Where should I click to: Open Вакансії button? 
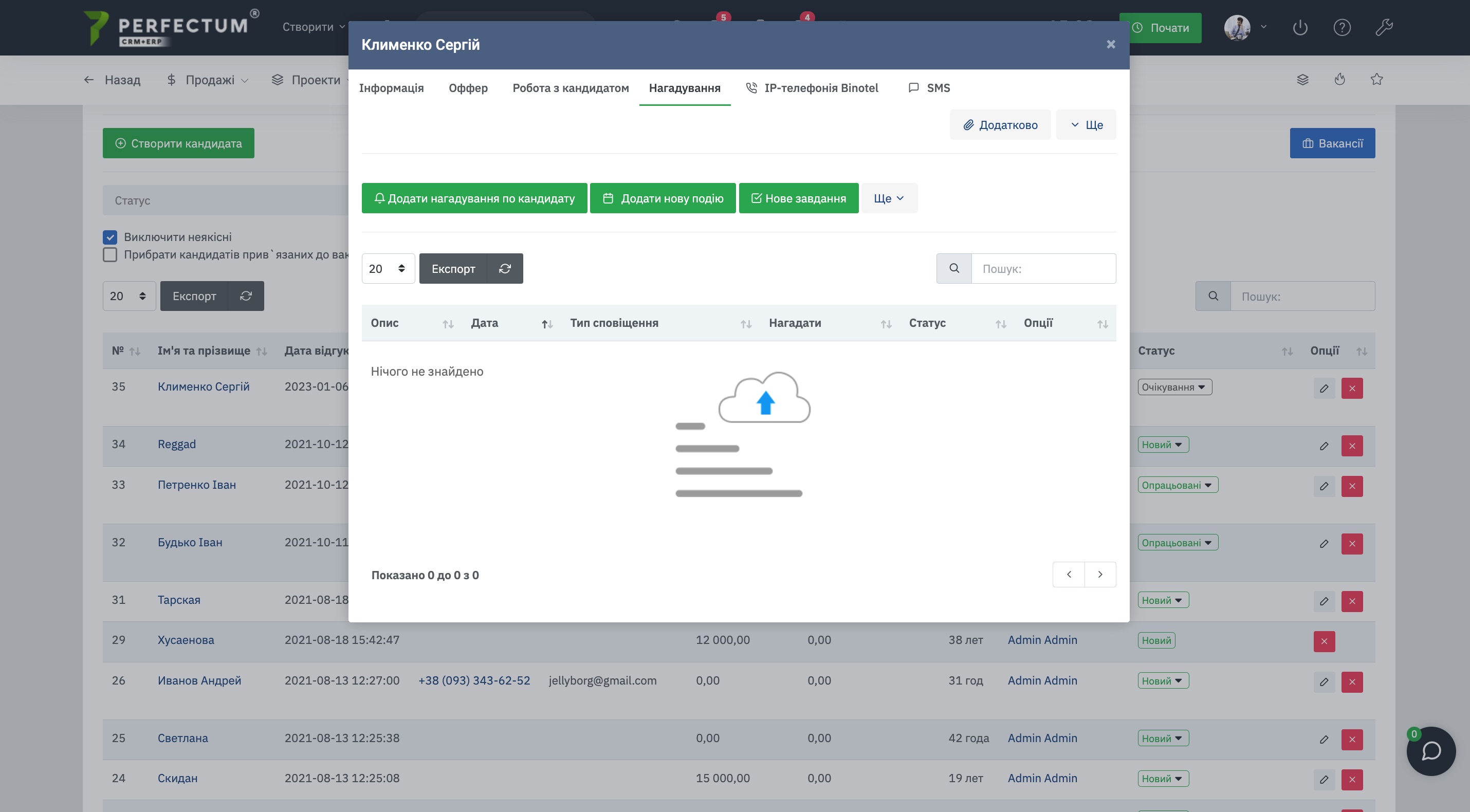(1332, 143)
